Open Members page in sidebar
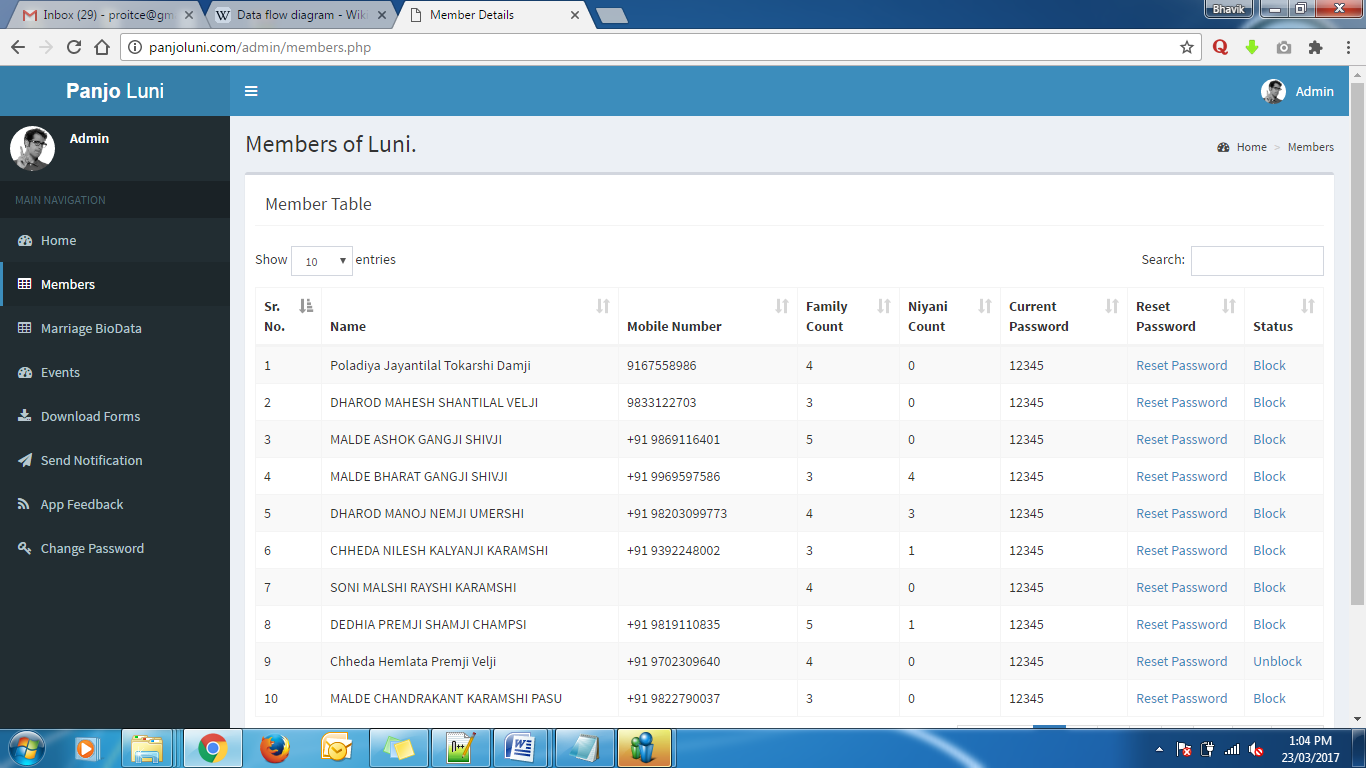 point(115,284)
